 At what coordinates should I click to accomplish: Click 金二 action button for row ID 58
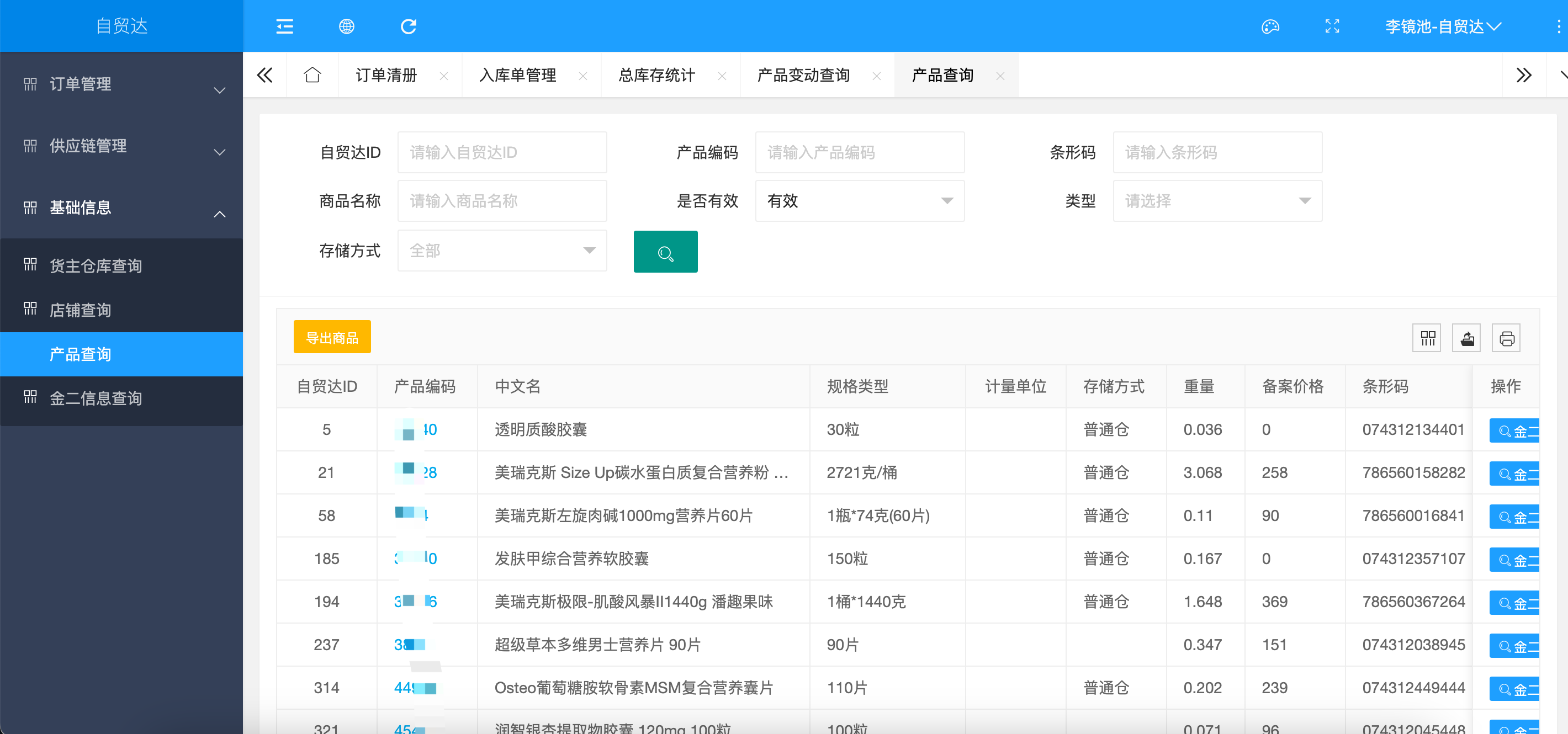pos(1514,517)
